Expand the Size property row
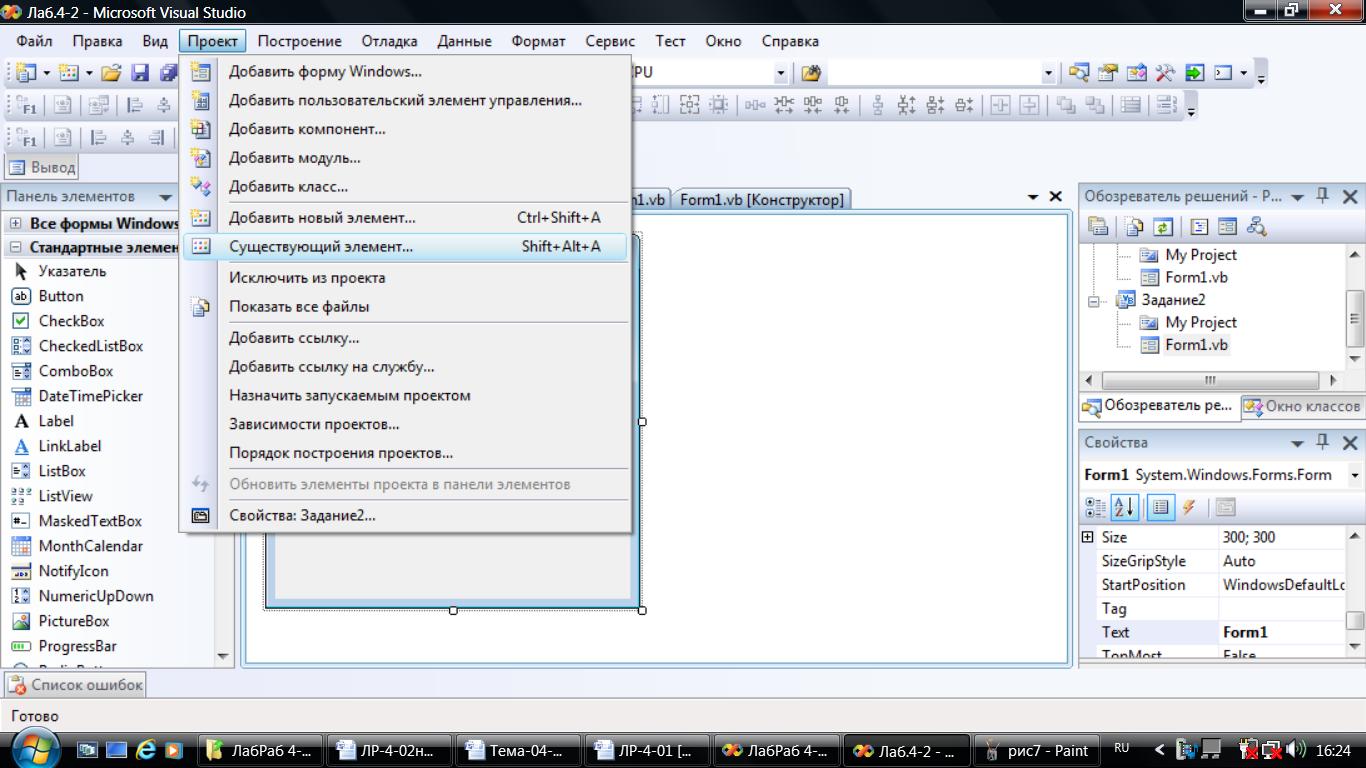 [x=1088, y=537]
